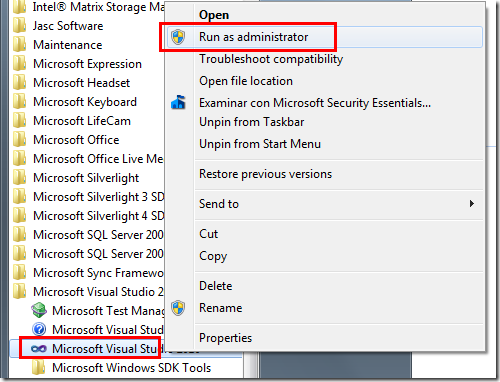Expand the Microsoft Keyboard folder
Image resolution: width=500 pixels, height=382 pixels.
point(75,102)
